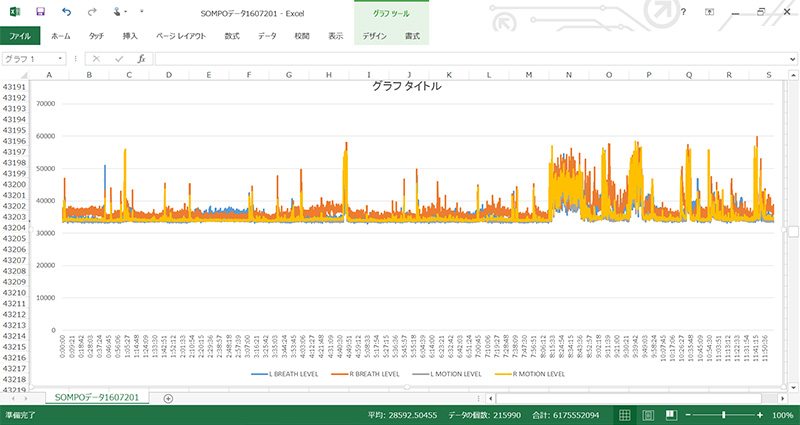Switch to the デザイン ribbon tab
Viewport: 800px width, 425px height.
(375, 35)
